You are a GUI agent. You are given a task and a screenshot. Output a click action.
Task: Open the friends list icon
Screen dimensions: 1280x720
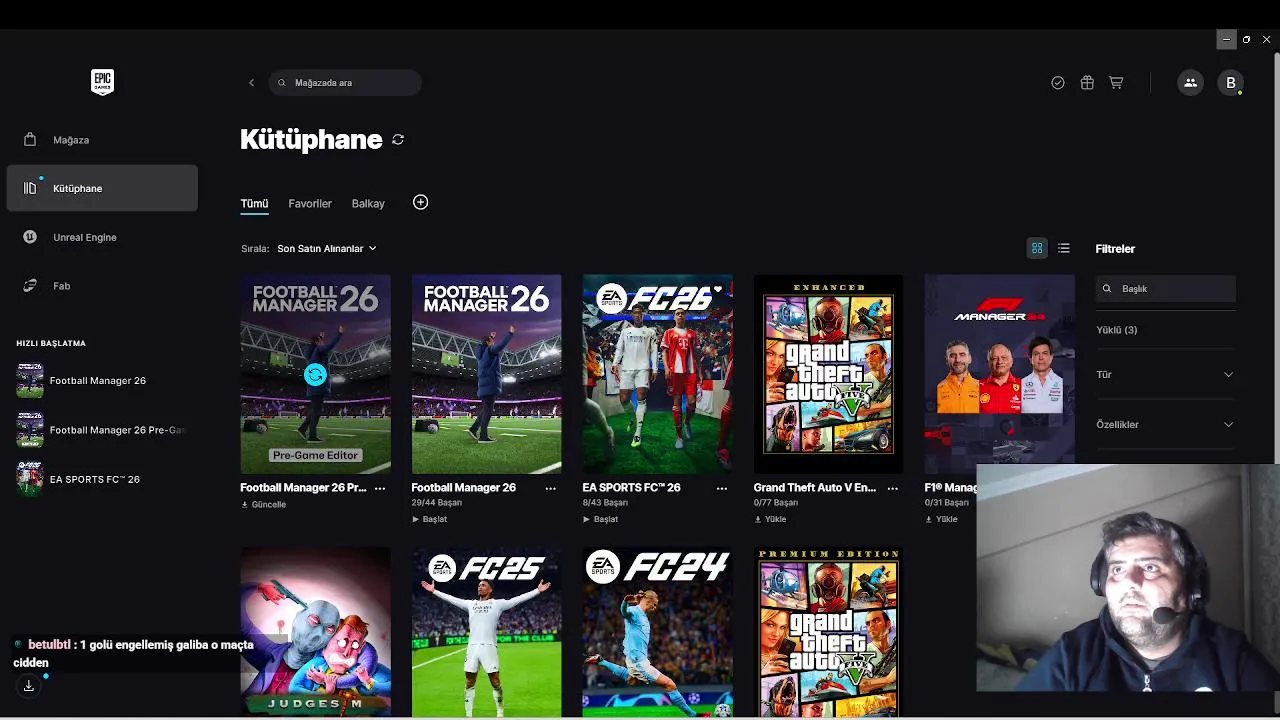(1190, 83)
